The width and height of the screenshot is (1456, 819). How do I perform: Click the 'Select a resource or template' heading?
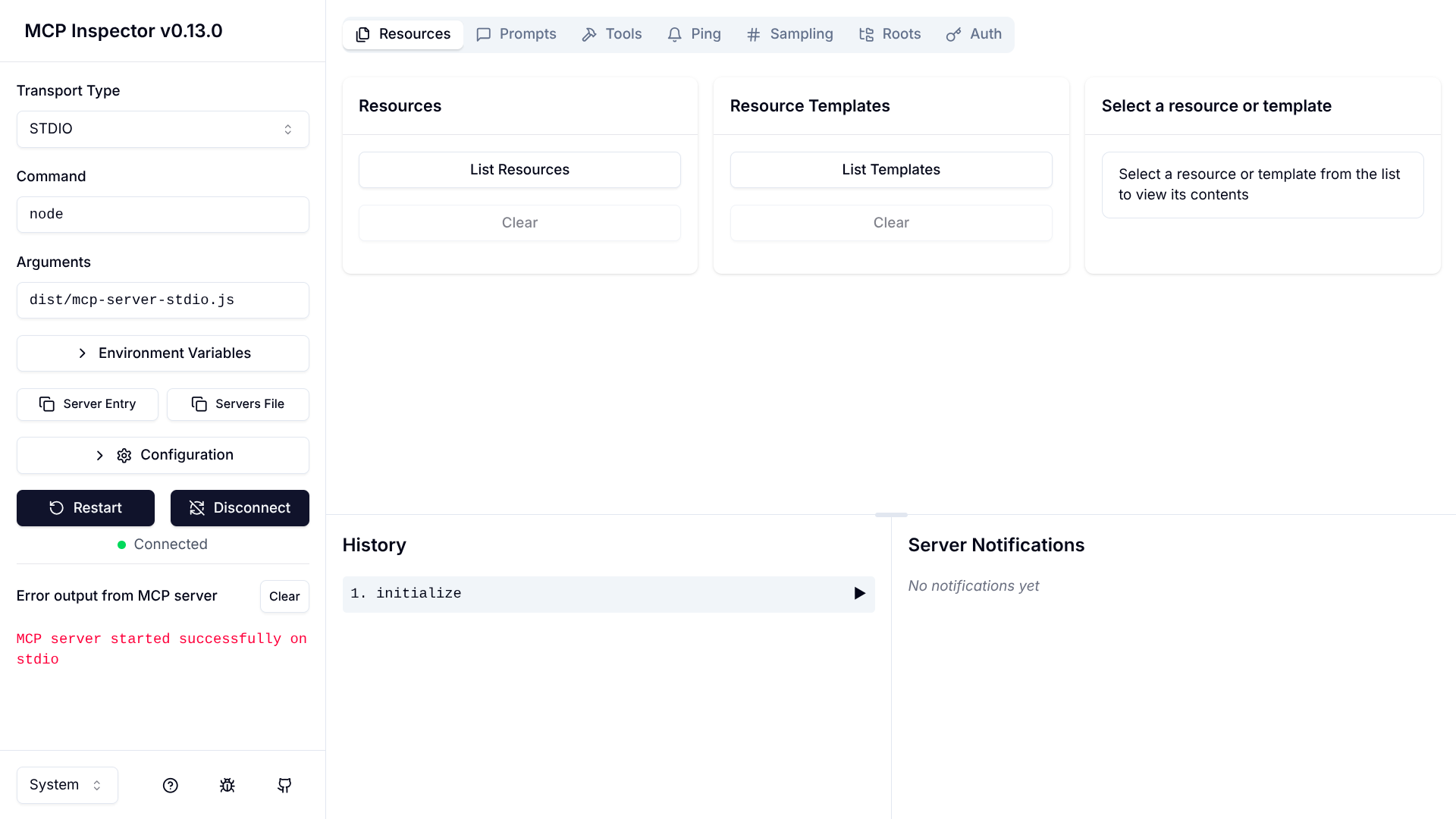click(1216, 106)
